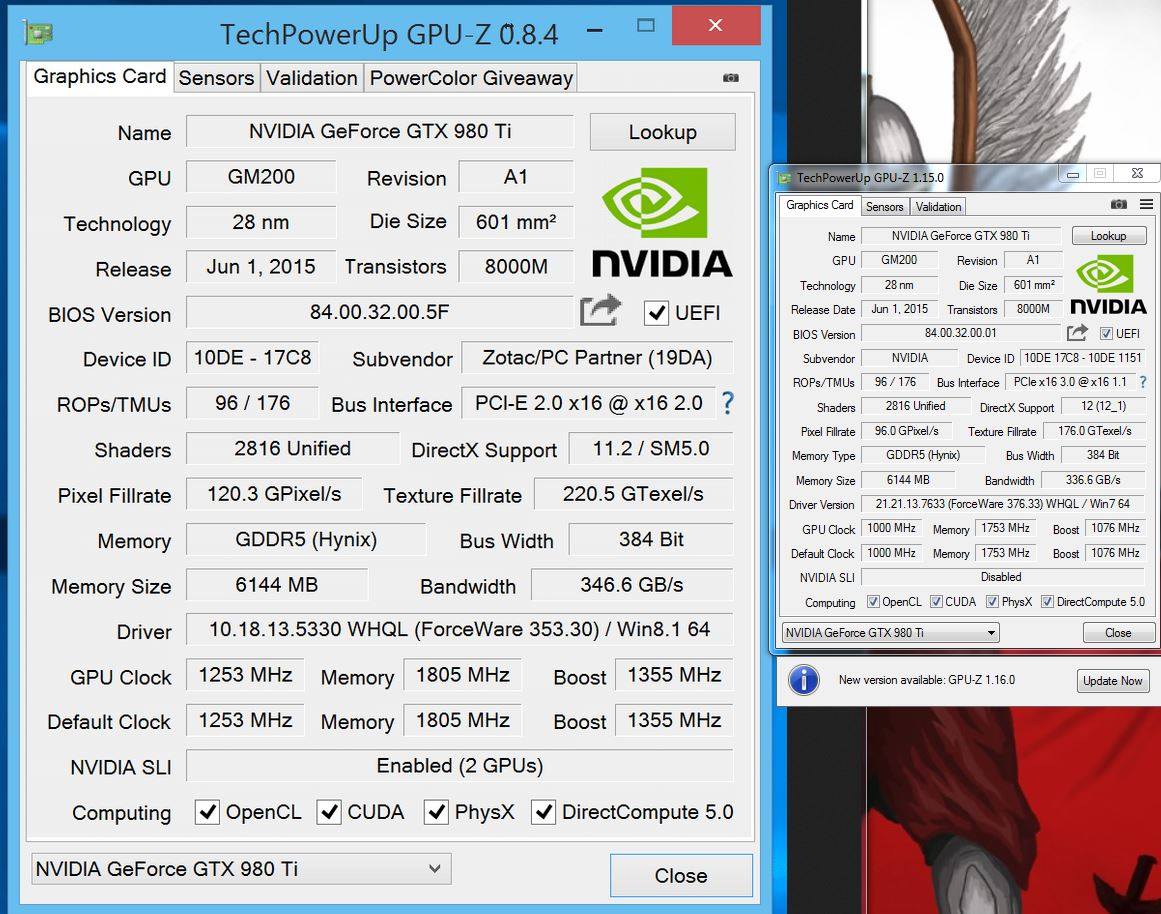Click the Update Now button
1161x914 pixels.
(1112, 681)
